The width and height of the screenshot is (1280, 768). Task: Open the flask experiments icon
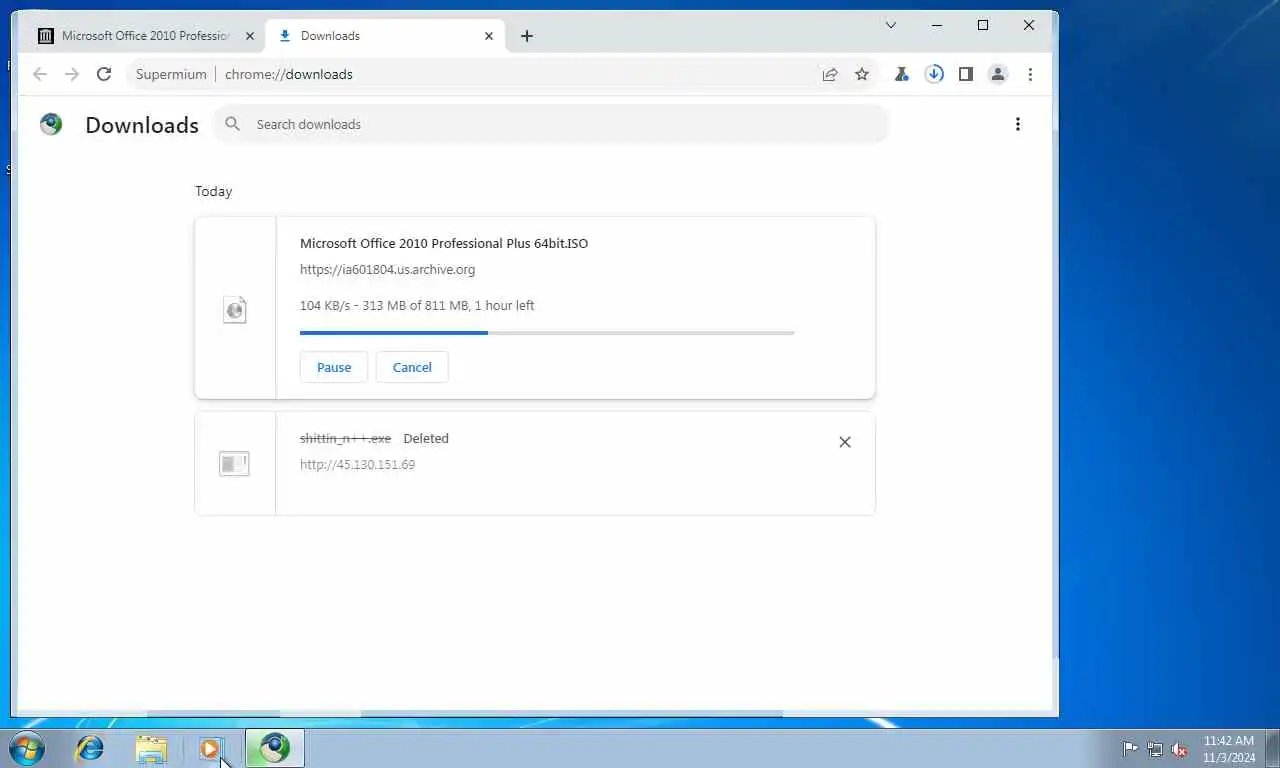(x=902, y=74)
